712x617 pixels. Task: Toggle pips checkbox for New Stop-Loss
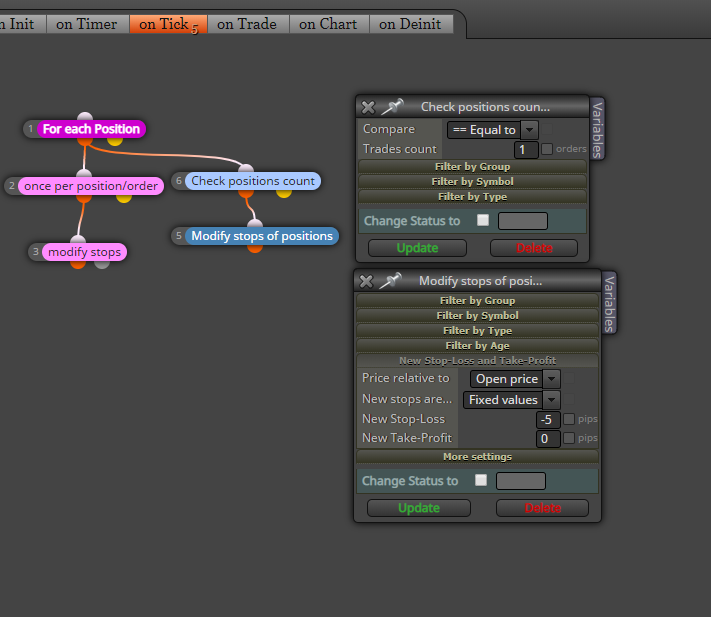pyautogui.click(x=569, y=419)
